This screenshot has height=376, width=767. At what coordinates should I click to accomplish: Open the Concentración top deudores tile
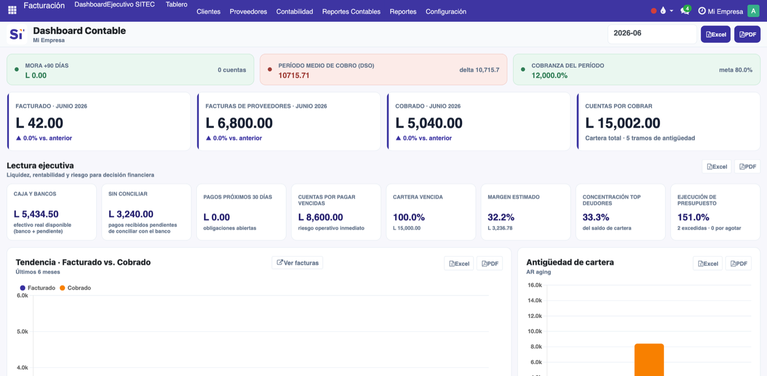point(621,212)
